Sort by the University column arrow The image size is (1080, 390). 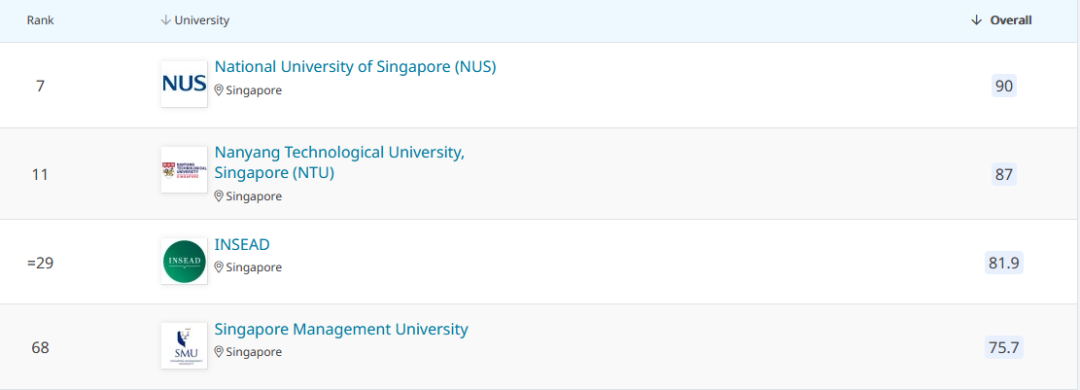[x=165, y=21]
